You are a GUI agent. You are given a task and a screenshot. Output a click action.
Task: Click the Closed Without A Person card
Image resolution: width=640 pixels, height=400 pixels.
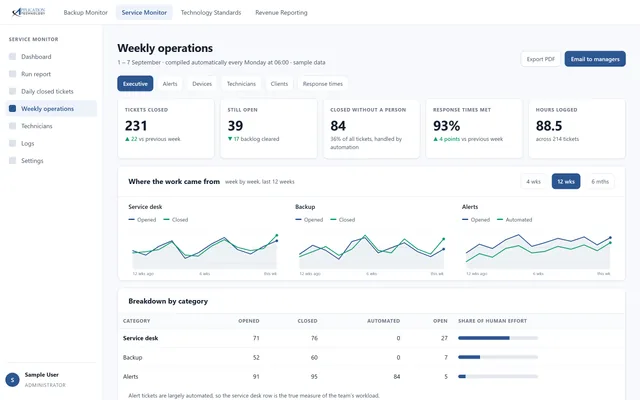pos(371,129)
